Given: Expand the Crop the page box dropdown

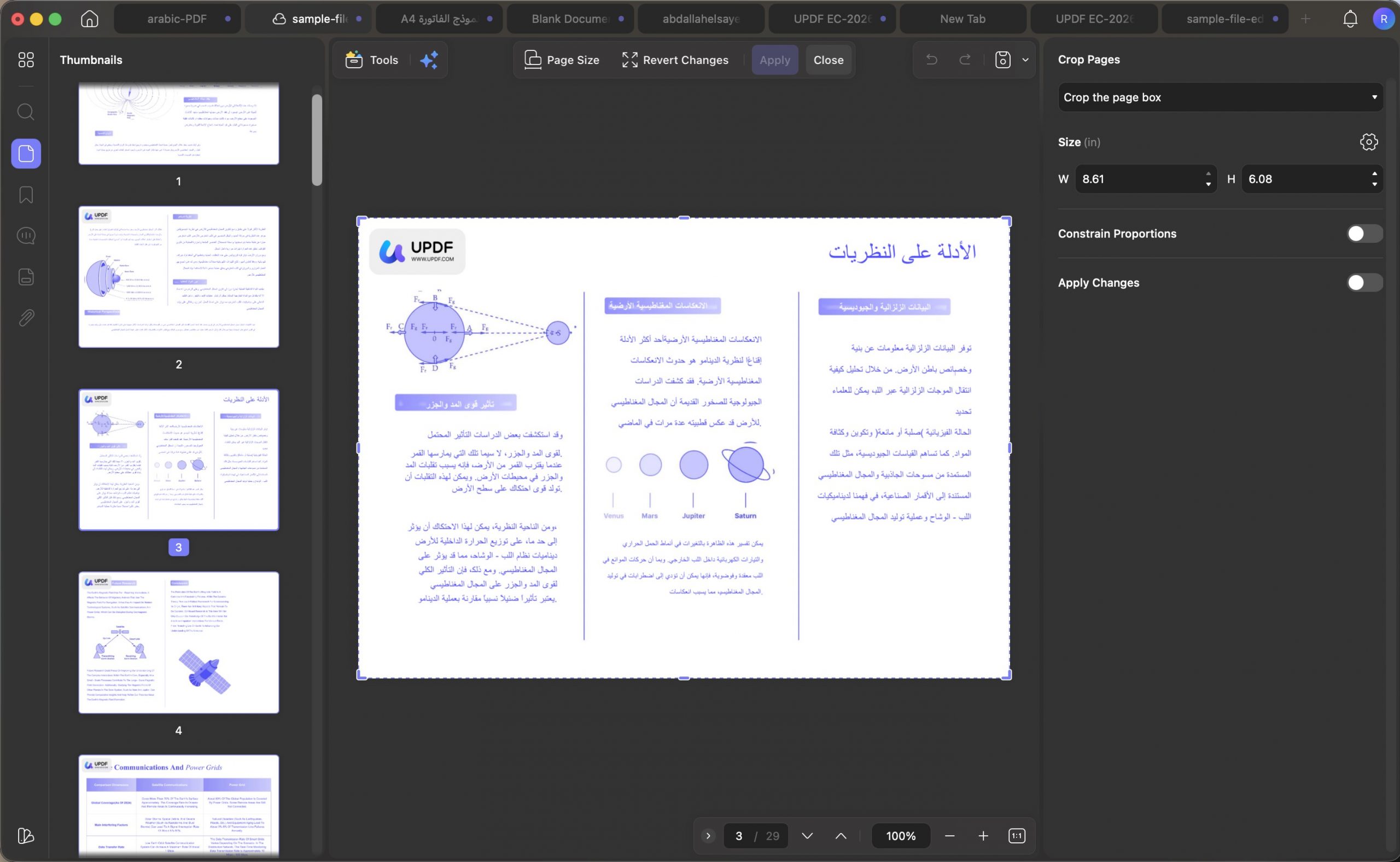Looking at the screenshot, I should [1221, 97].
